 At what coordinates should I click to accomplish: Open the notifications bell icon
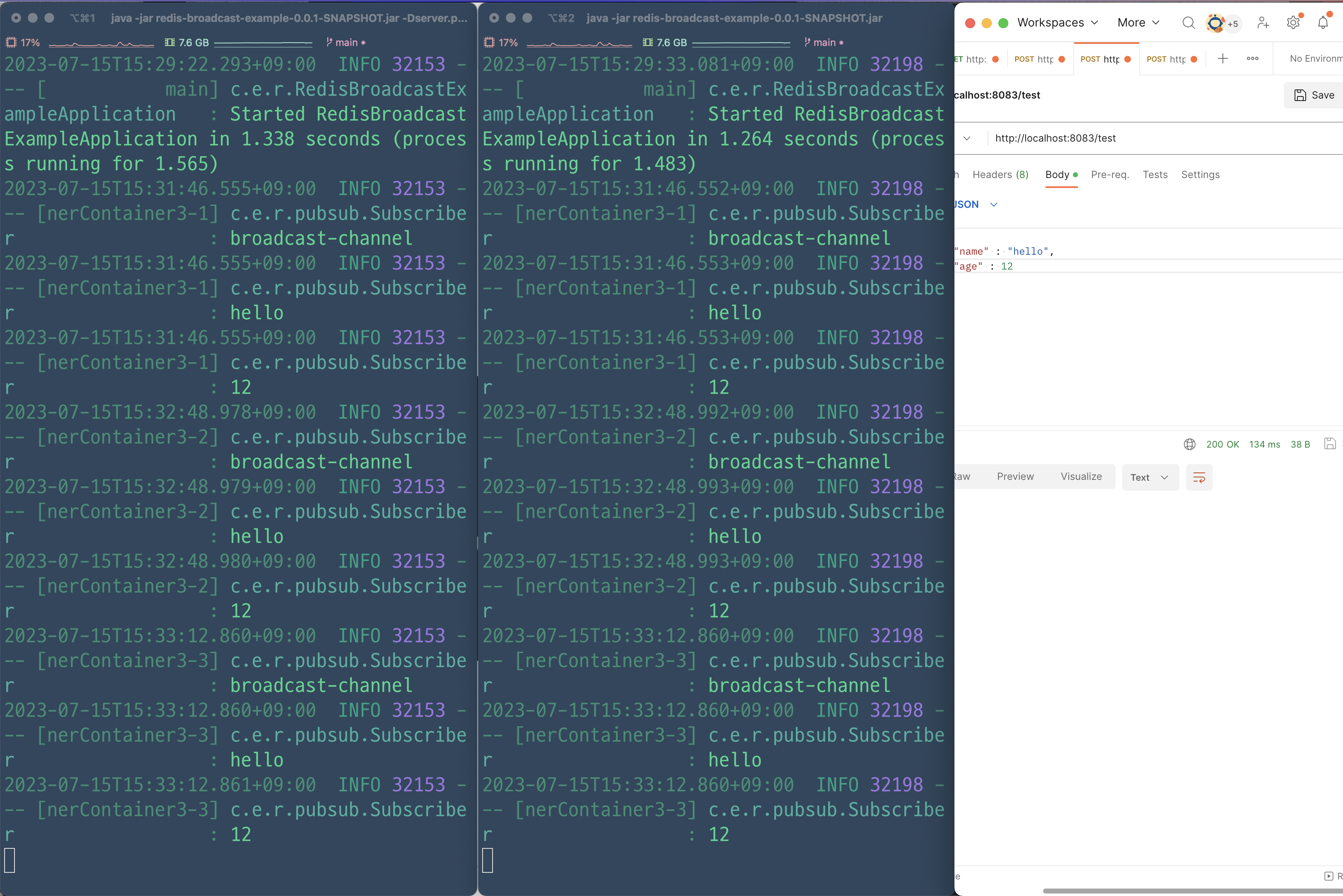click(x=1322, y=23)
